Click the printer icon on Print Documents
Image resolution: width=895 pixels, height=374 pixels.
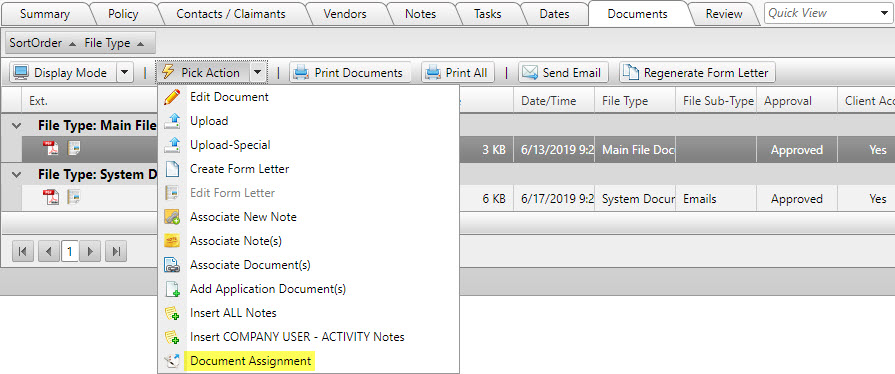point(301,73)
